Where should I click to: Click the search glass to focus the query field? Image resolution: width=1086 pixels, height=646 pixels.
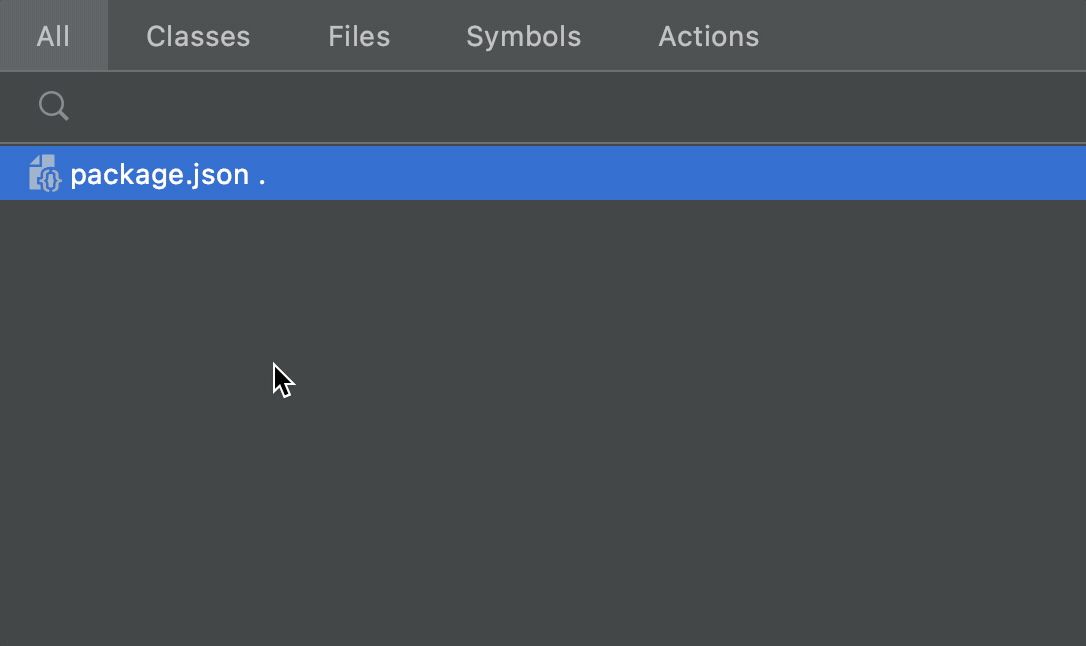[x=53, y=106]
